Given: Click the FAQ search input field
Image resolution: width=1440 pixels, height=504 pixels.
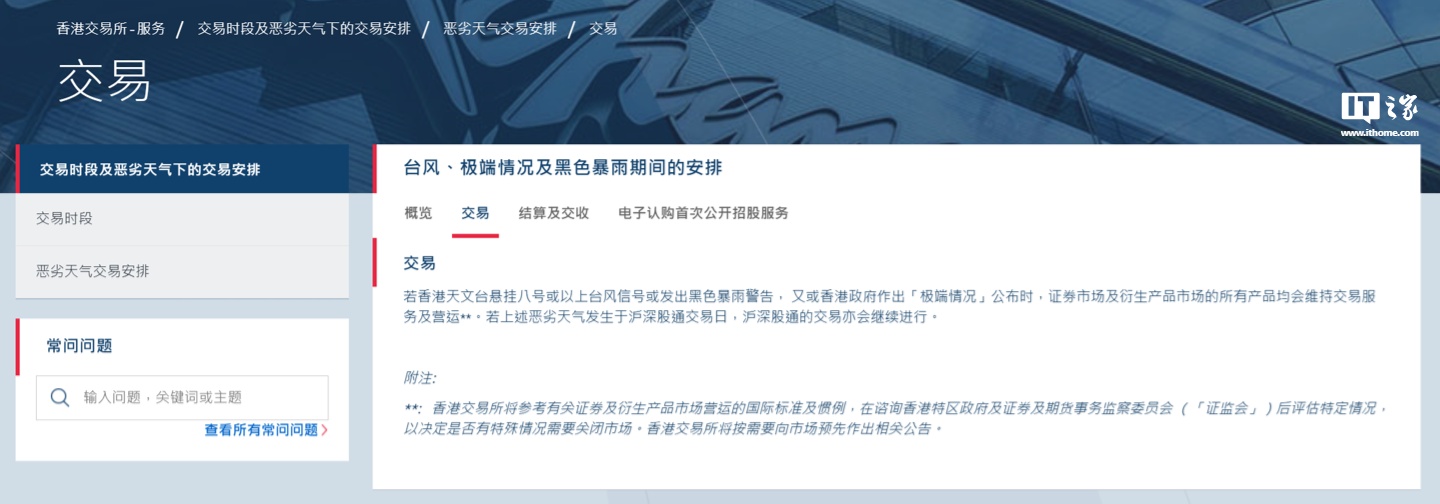Looking at the screenshot, I should point(182,397).
